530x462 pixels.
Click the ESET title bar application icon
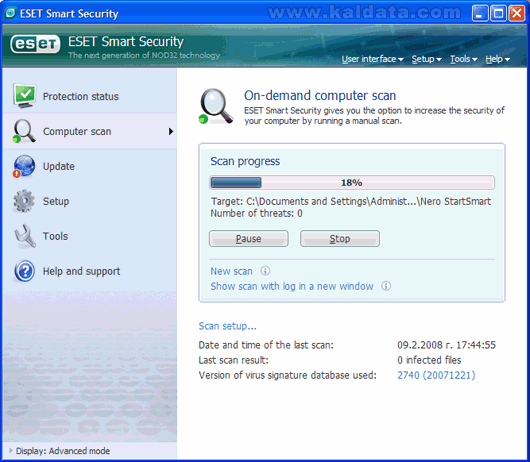tap(10, 13)
